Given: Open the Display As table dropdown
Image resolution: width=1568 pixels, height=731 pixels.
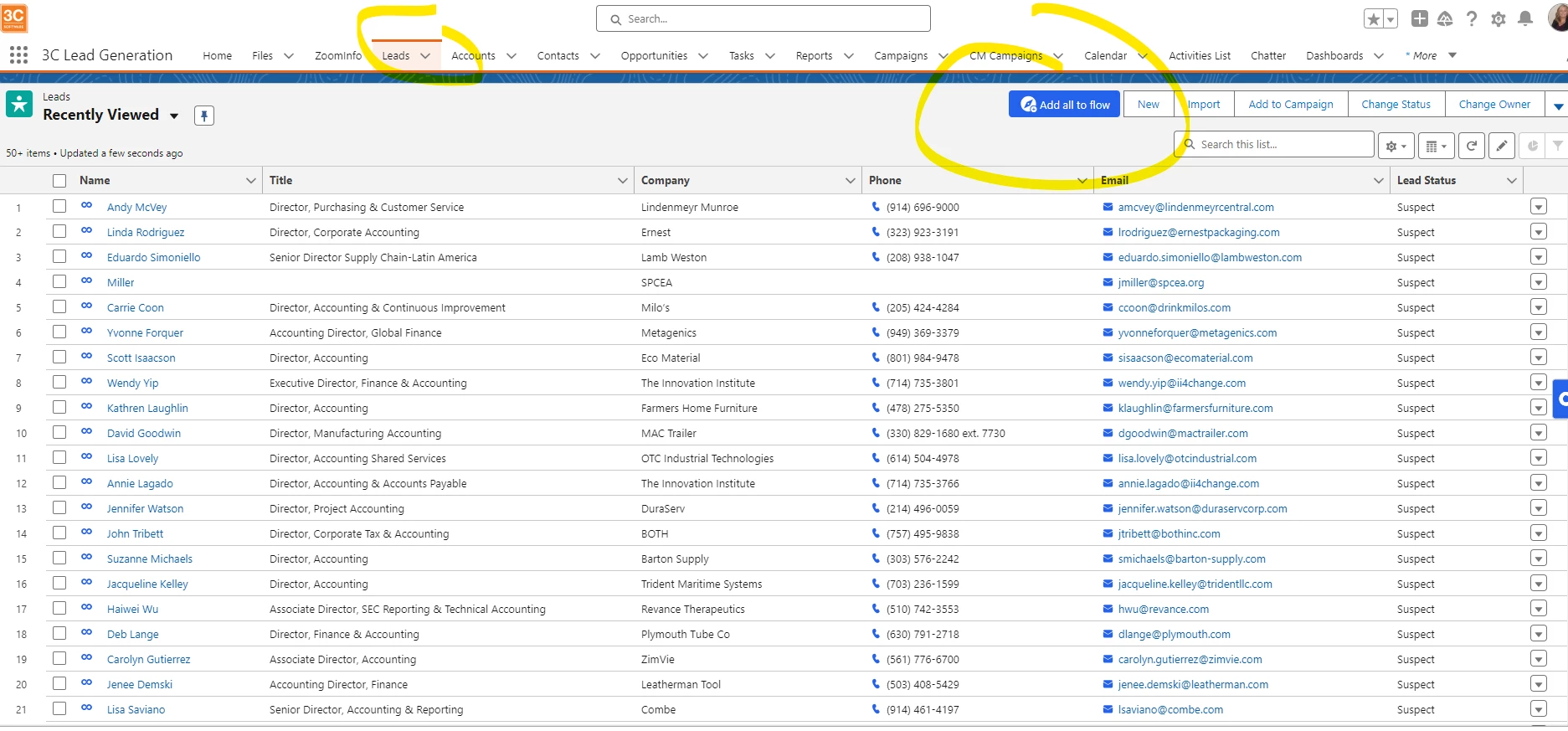Looking at the screenshot, I should pyautogui.click(x=1437, y=146).
